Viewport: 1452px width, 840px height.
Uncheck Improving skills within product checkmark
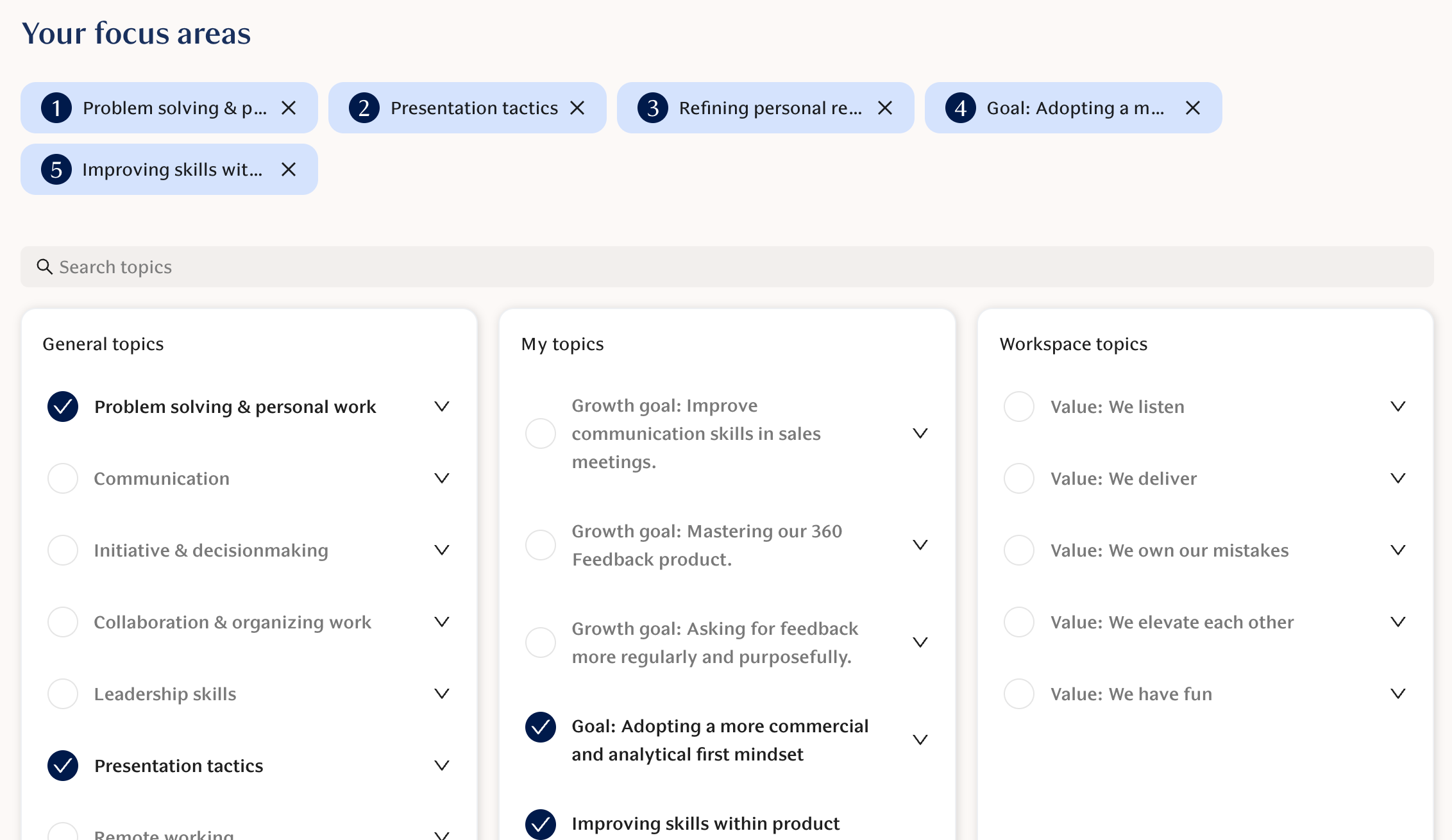[x=541, y=824]
